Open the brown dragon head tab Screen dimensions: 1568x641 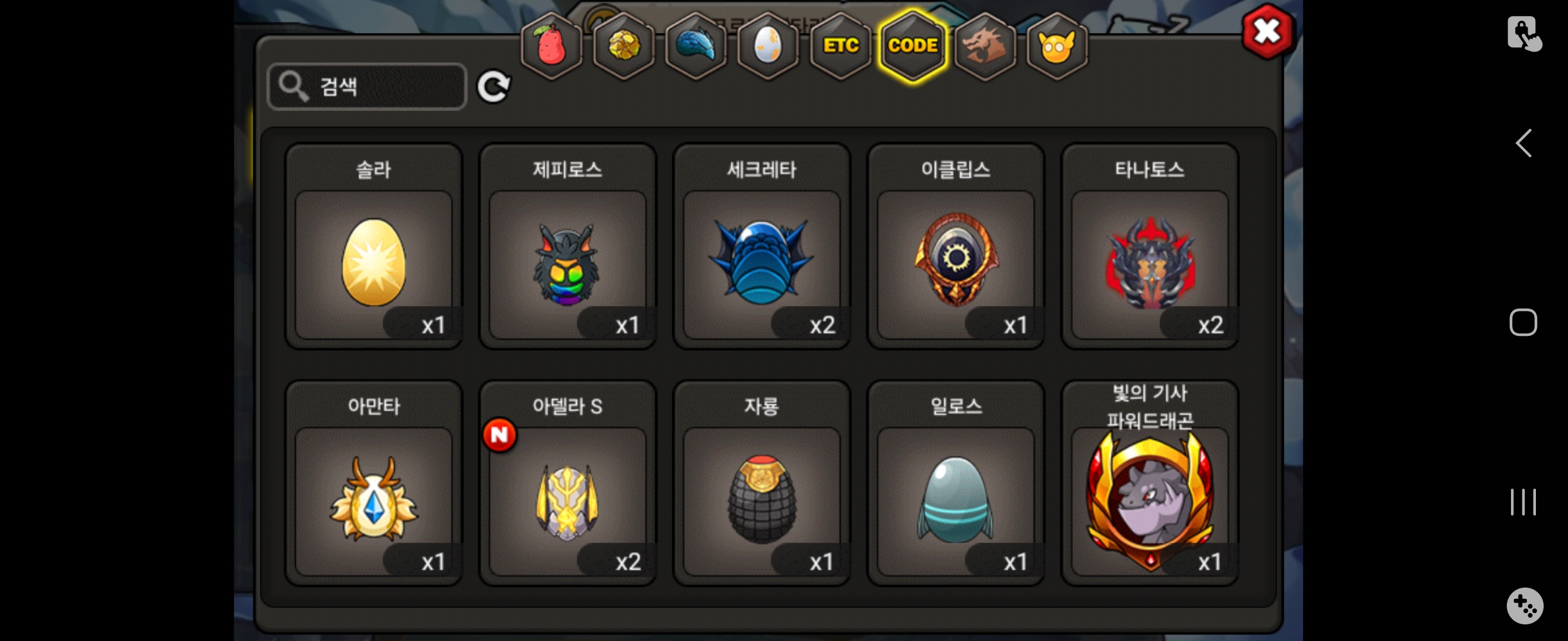pos(985,46)
